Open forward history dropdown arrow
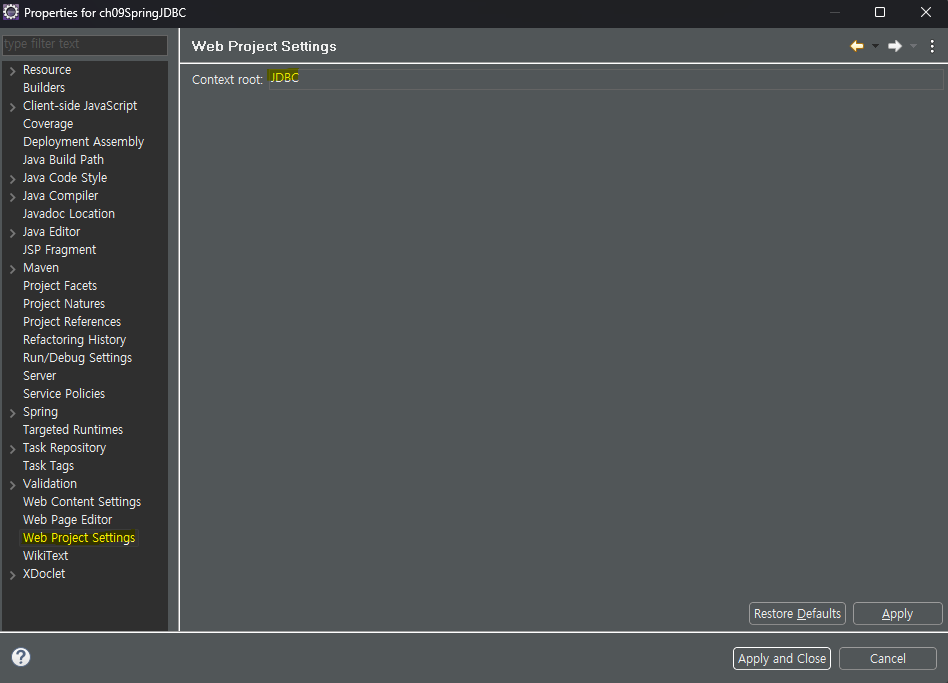The height and width of the screenshot is (683, 948). pos(914,46)
